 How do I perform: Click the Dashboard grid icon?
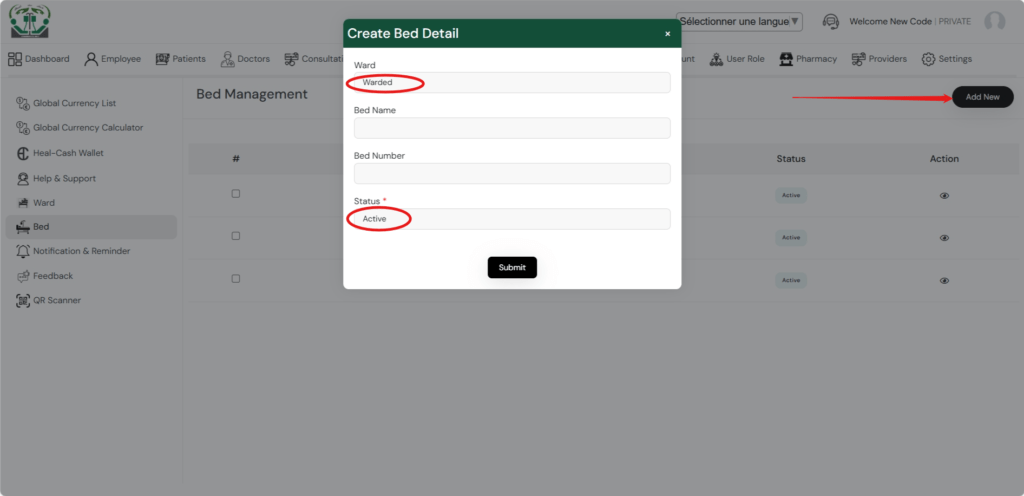click(x=14, y=59)
